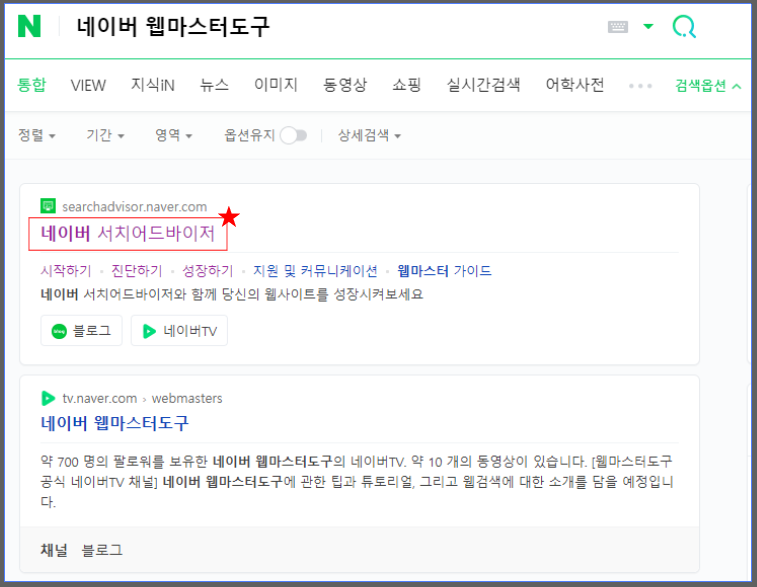The width and height of the screenshot is (757, 587).
Task: Click the tv.naver.com play favicon
Action: point(48,398)
